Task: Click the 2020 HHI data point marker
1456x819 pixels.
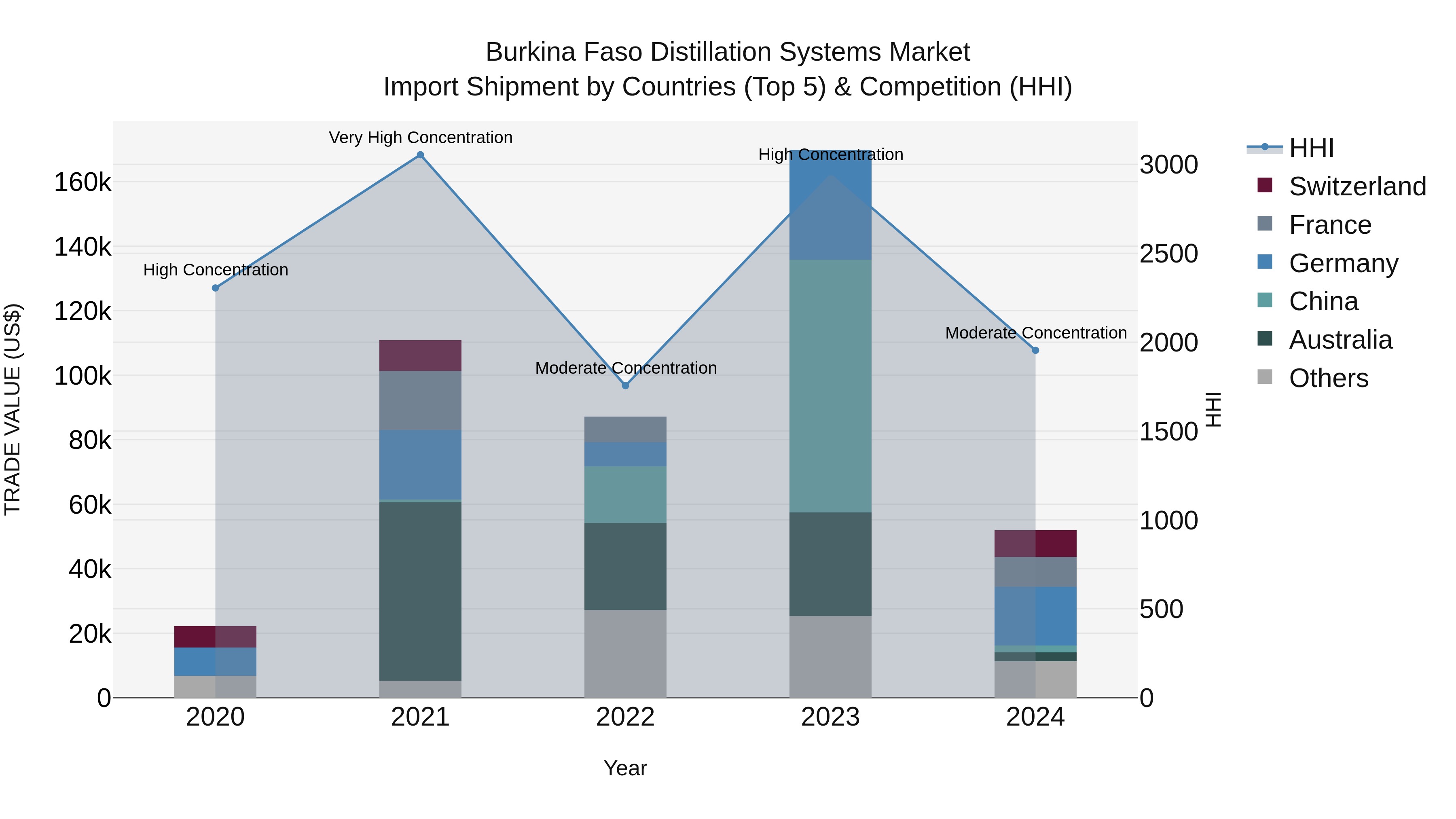Action: (x=215, y=288)
